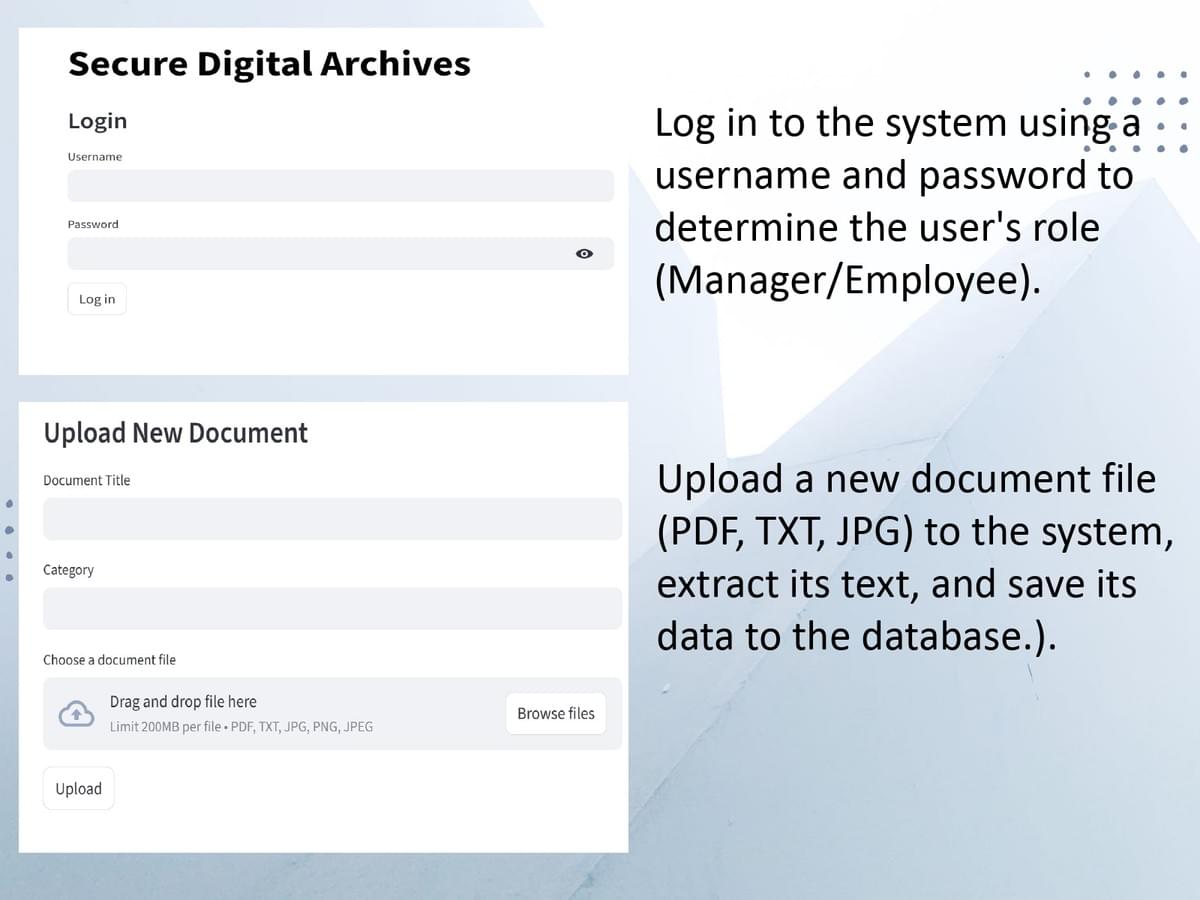Viewport: 1200px width, 900px height.
Task: Click the Username label
Action: [x=95, y=157]
